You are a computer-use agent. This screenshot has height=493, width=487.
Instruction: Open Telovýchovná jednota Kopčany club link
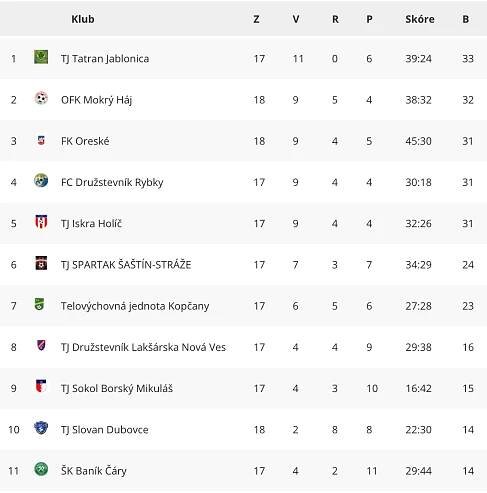pyautogui.click(x=135, y=306)
